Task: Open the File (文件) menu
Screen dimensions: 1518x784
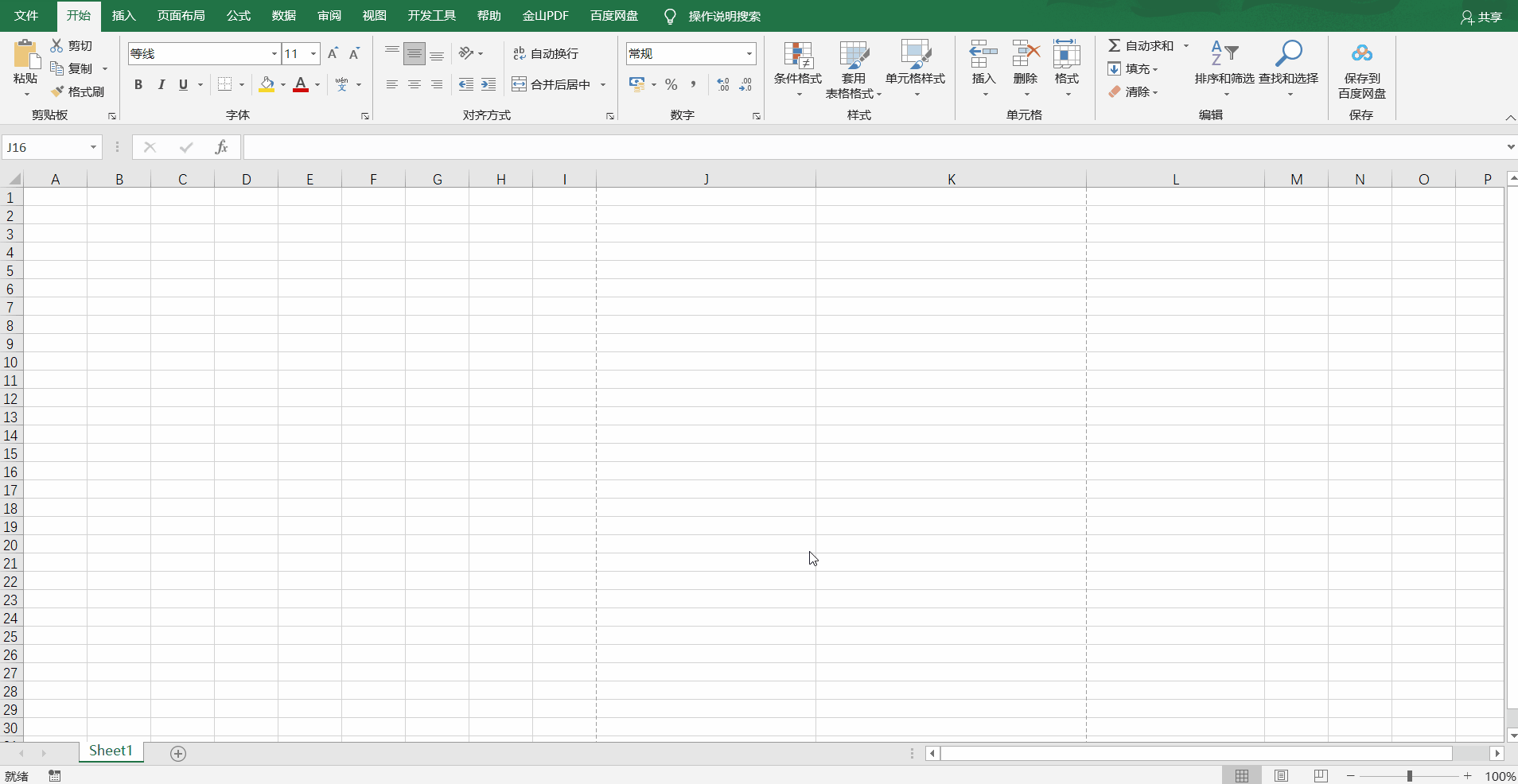Action: 26,16
